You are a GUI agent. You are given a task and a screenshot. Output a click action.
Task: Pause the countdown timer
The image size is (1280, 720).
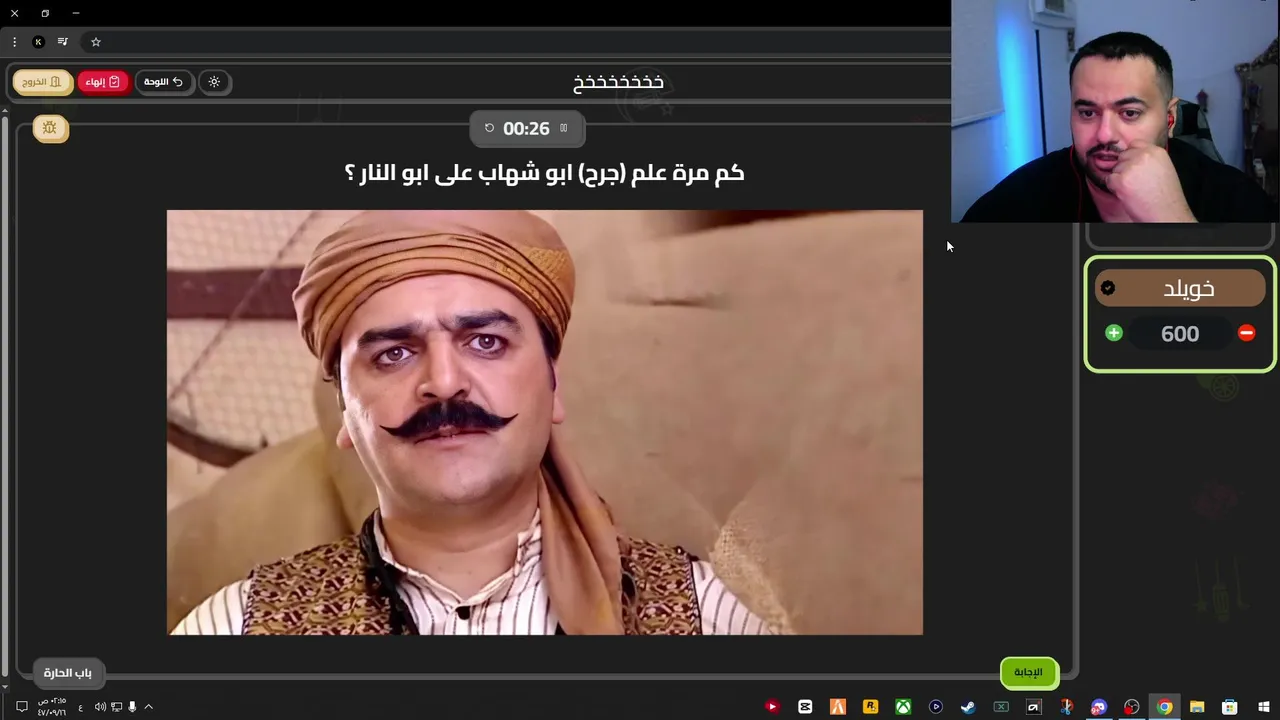point(563,128)
